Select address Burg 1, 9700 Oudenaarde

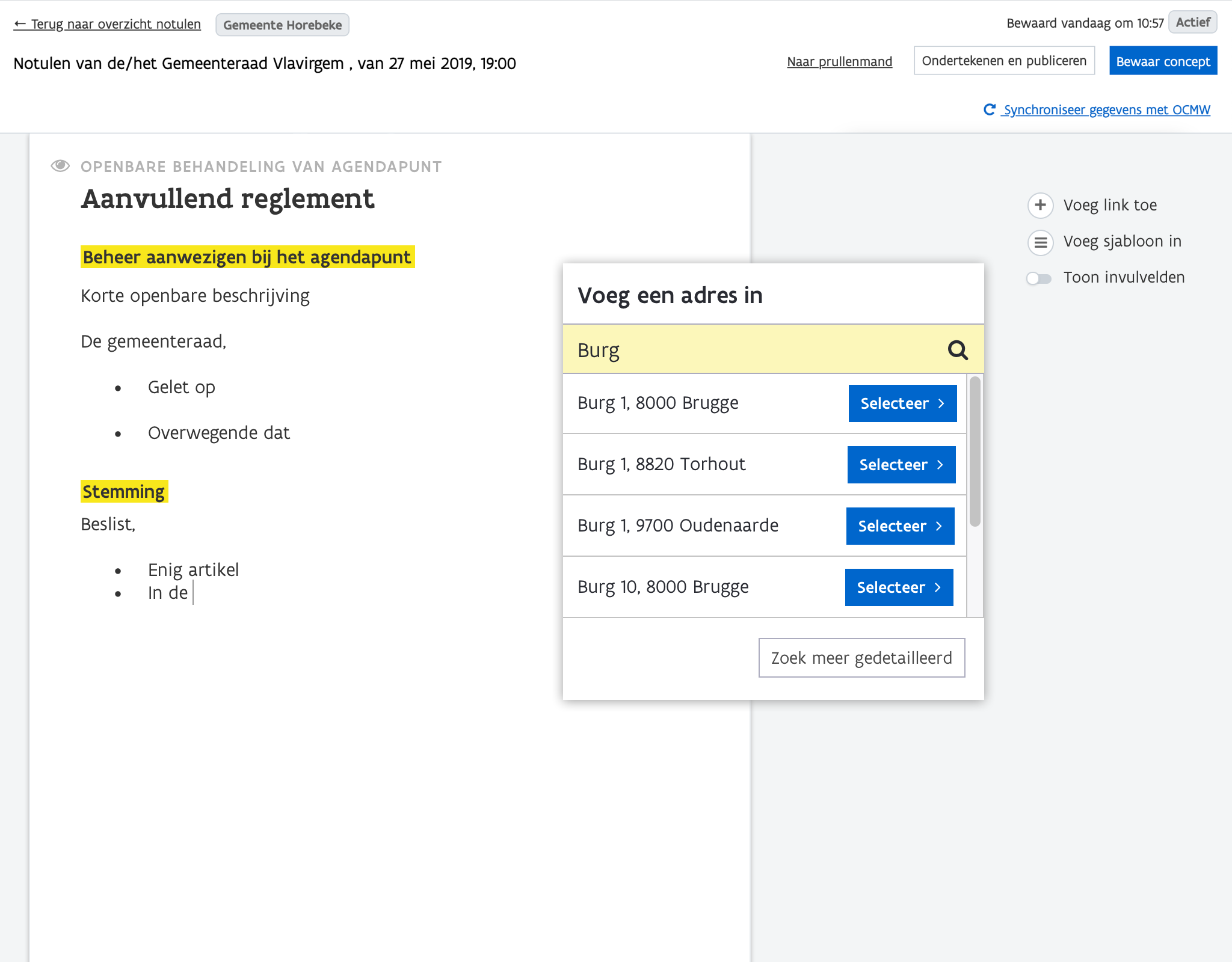tap(899, 526)
